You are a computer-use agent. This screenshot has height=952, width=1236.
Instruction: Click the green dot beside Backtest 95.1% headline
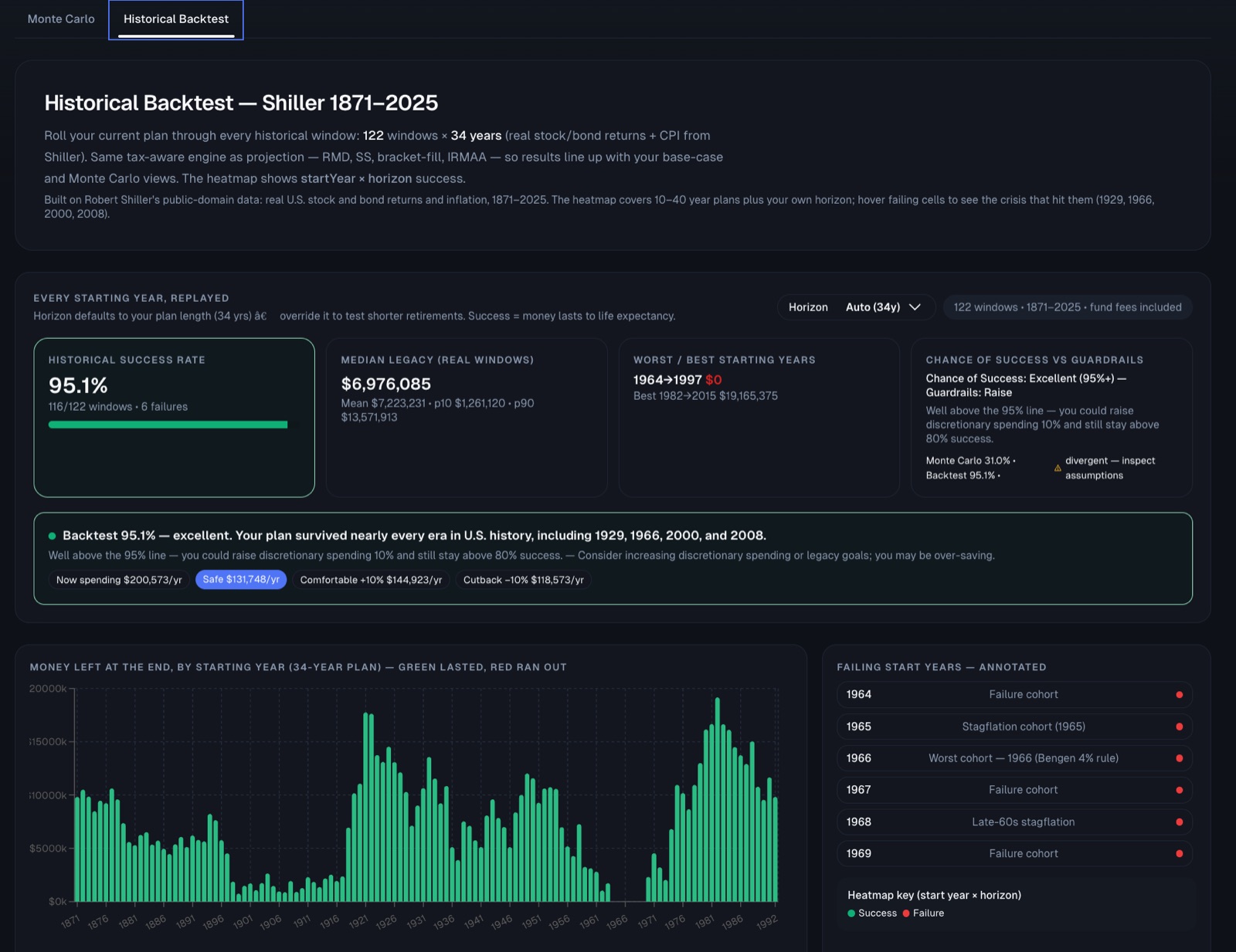53,536
